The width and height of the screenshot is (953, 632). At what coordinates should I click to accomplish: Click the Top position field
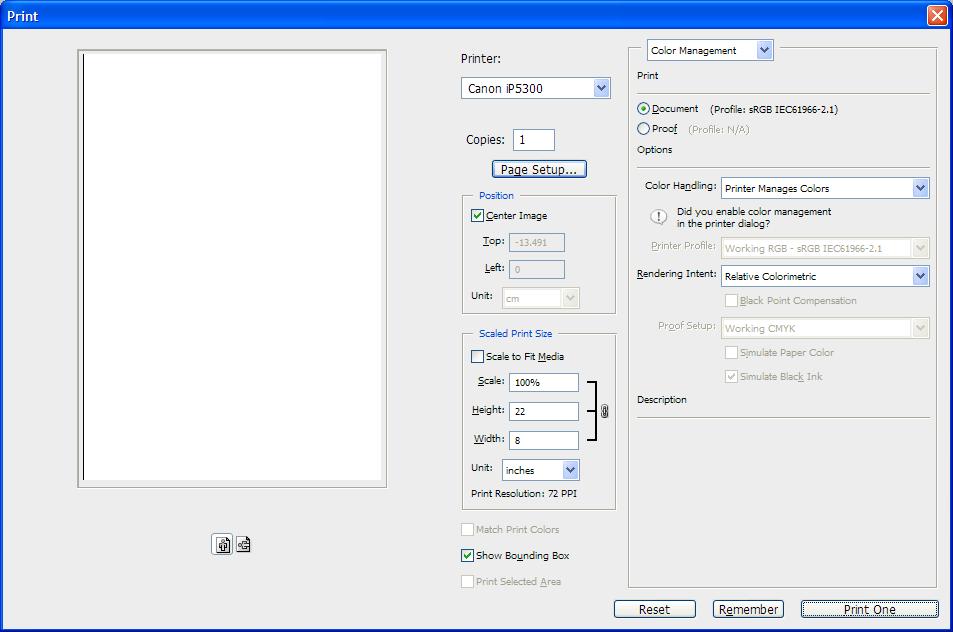tap(537, 242)
